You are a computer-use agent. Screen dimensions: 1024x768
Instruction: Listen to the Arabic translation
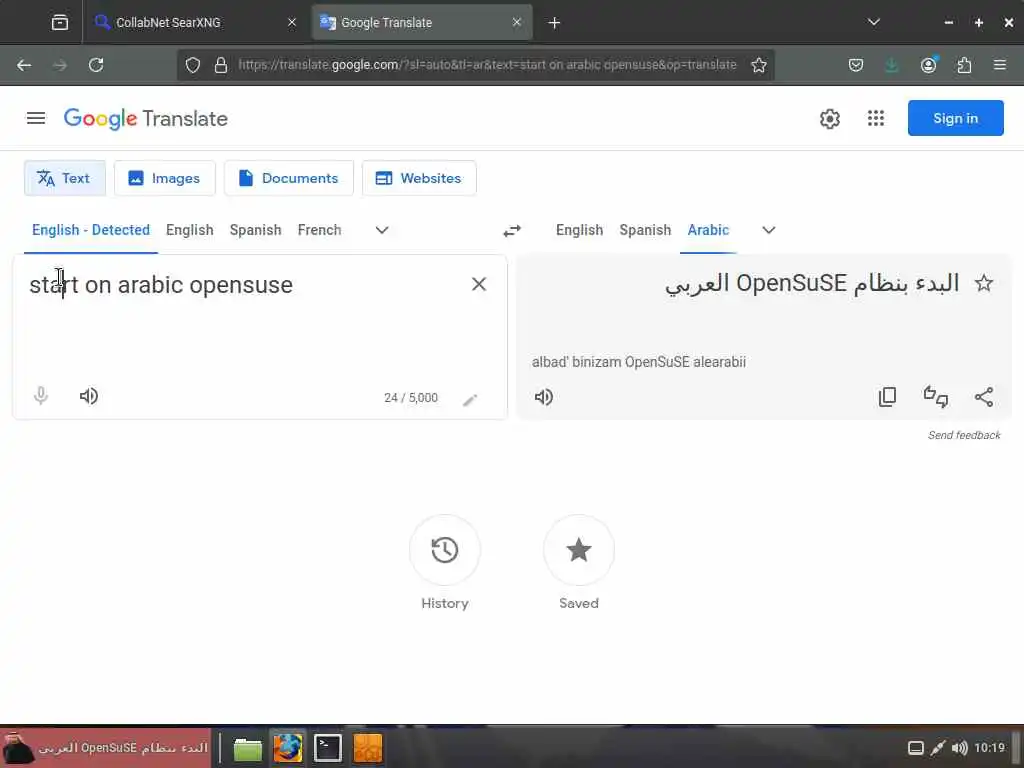point(544,397)
